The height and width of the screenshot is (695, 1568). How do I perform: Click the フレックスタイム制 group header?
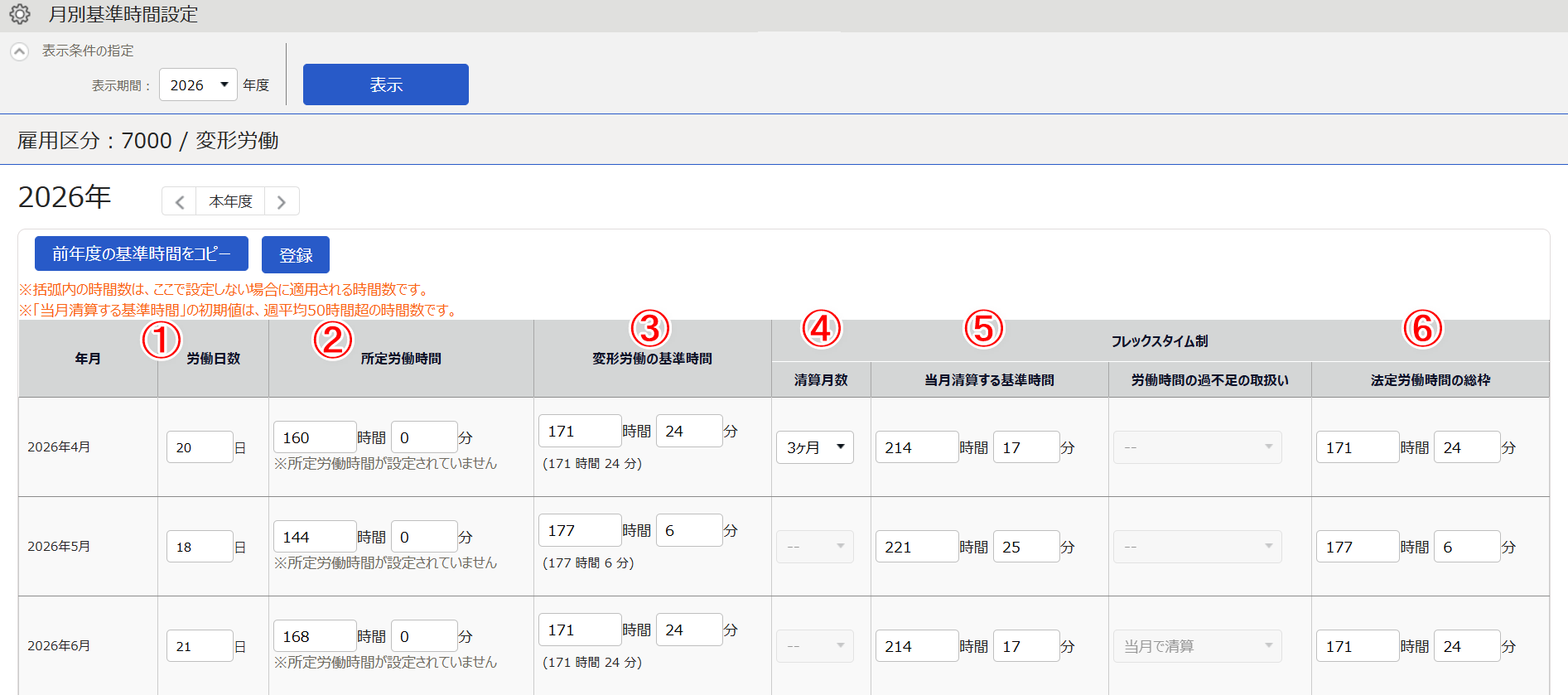point(1160,341)
